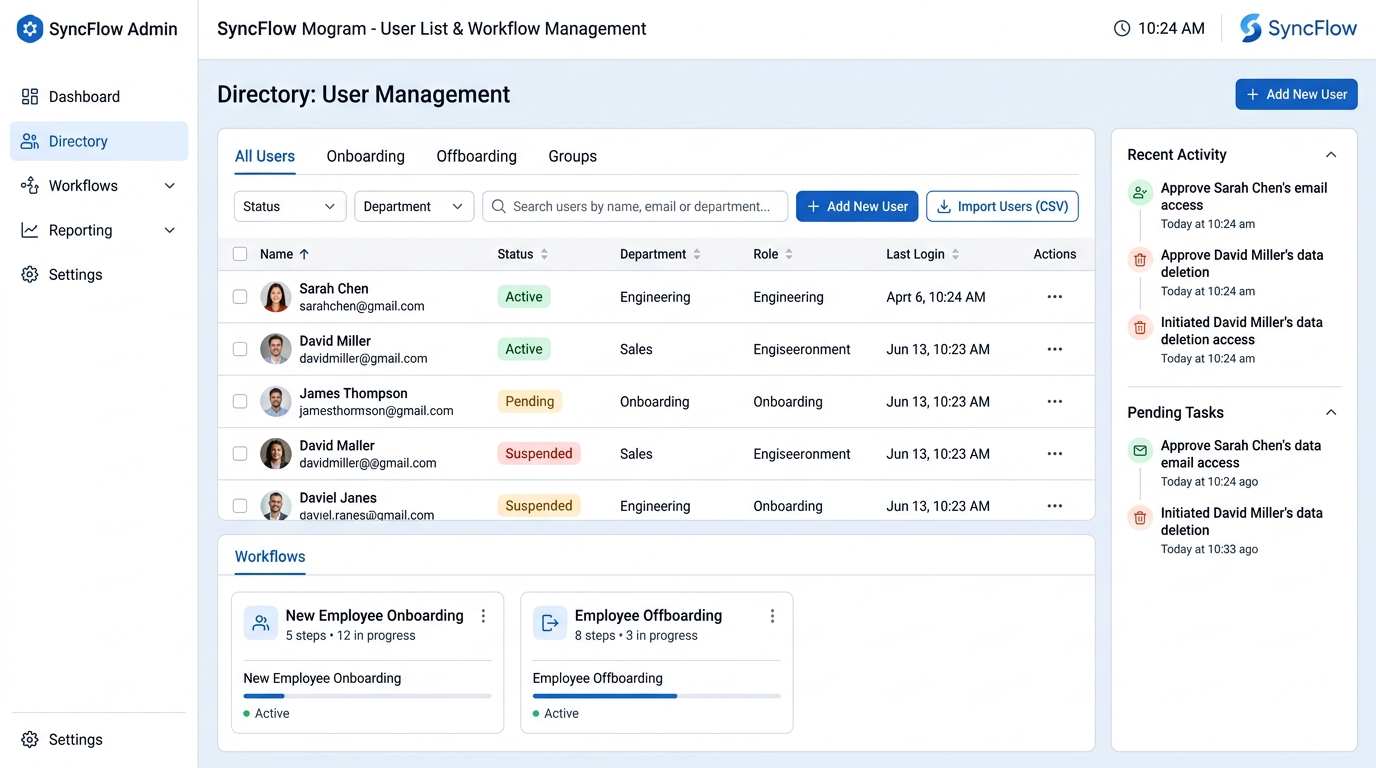Image resolution: width=1376 pixels, height=768 pixels.
Task: Open New Employee Onboarding card options menu
Action: tap(484, 616)
